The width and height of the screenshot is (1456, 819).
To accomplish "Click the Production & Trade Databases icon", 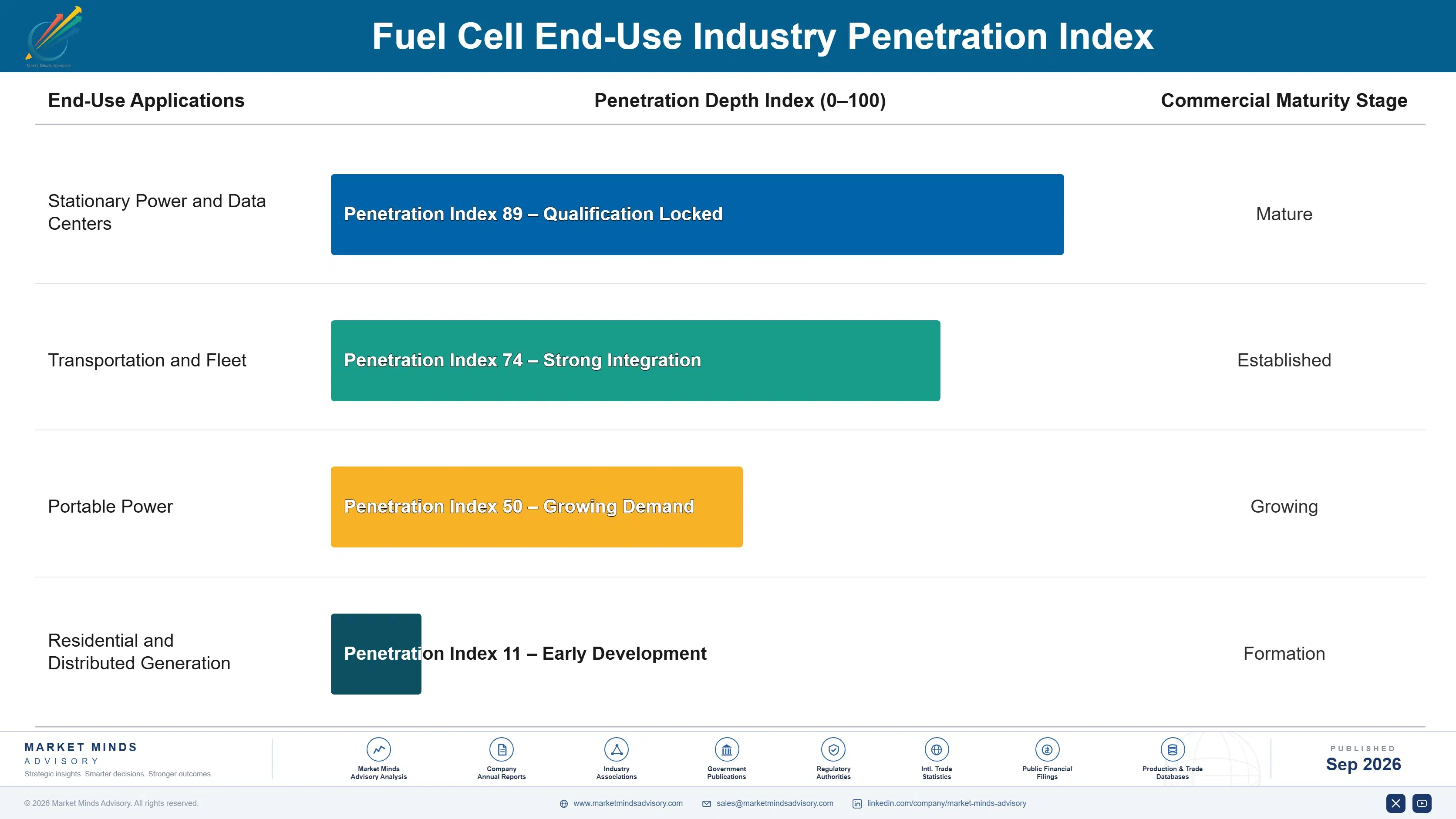I will point(1172,749).
